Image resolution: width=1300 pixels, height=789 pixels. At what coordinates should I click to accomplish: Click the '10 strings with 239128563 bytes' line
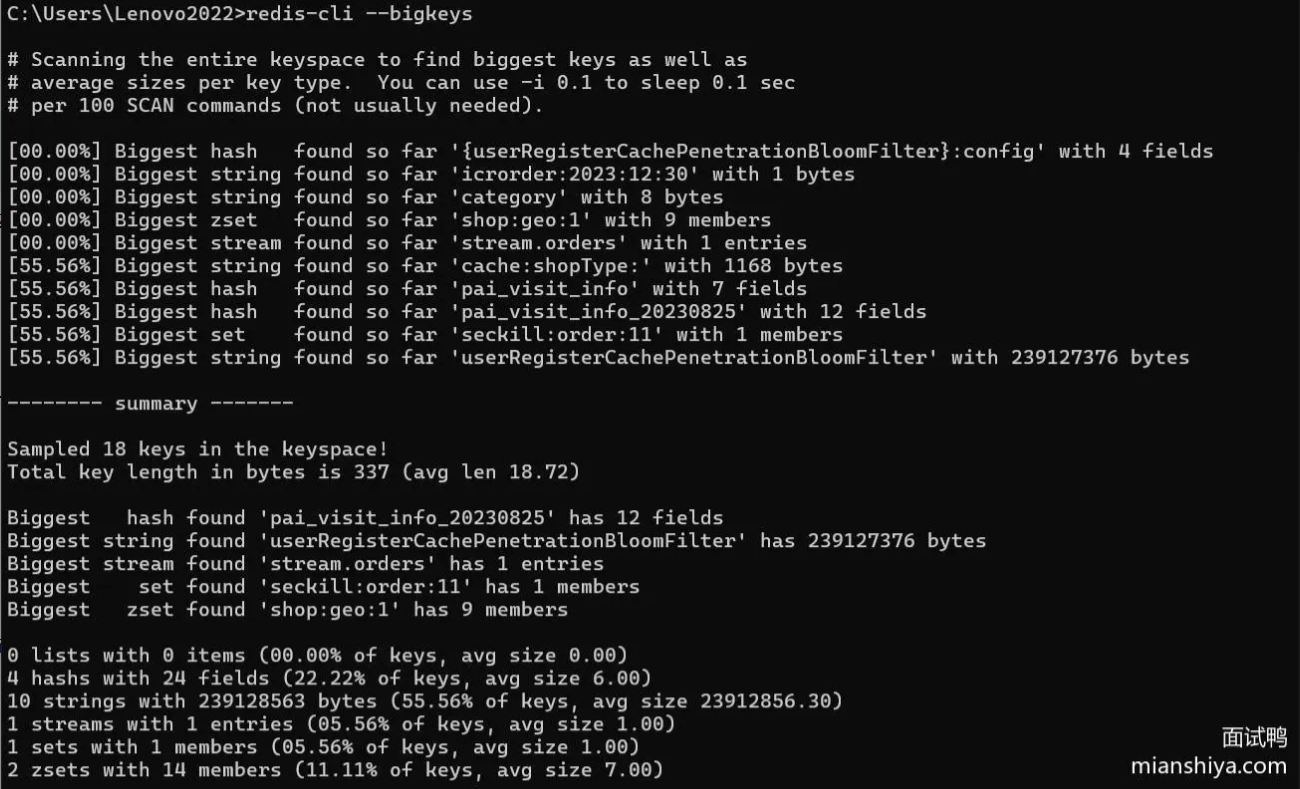[424, 701]
